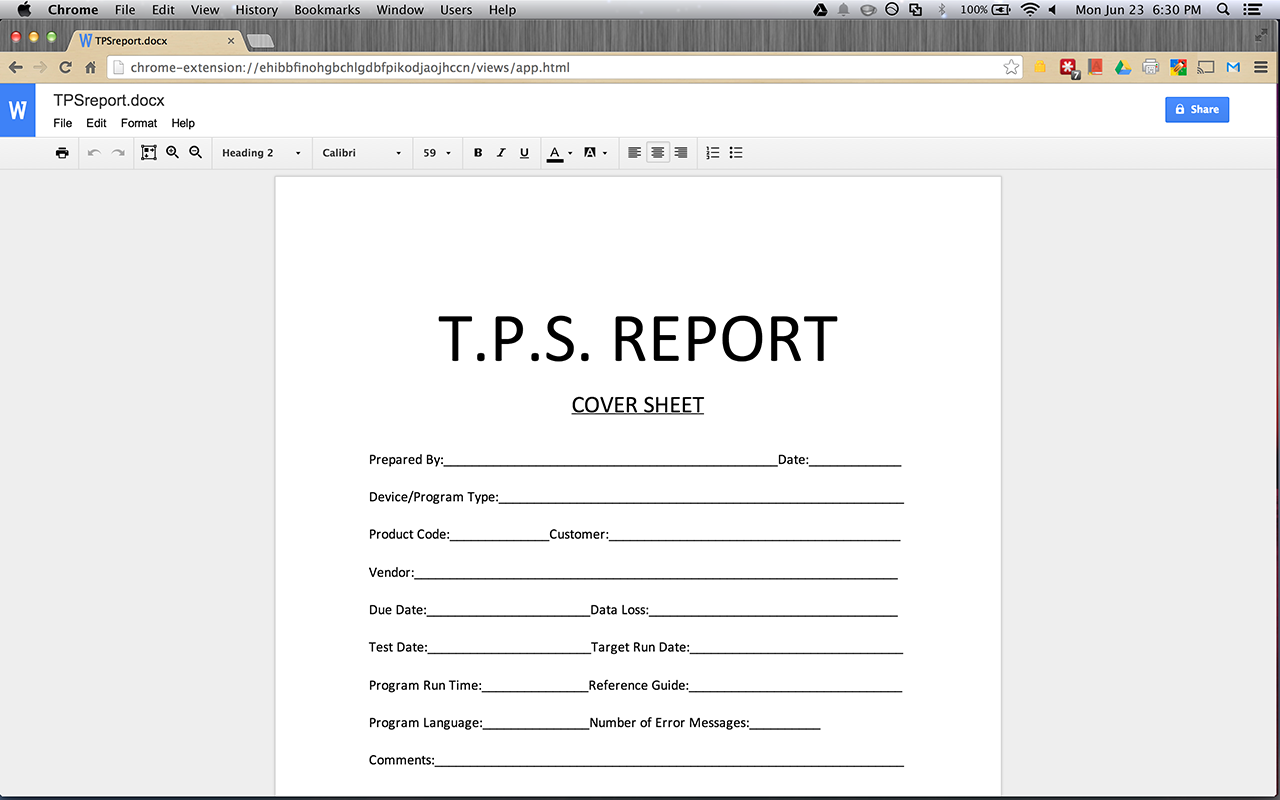Open the Calibri font dropdown

tap(361, 153)
